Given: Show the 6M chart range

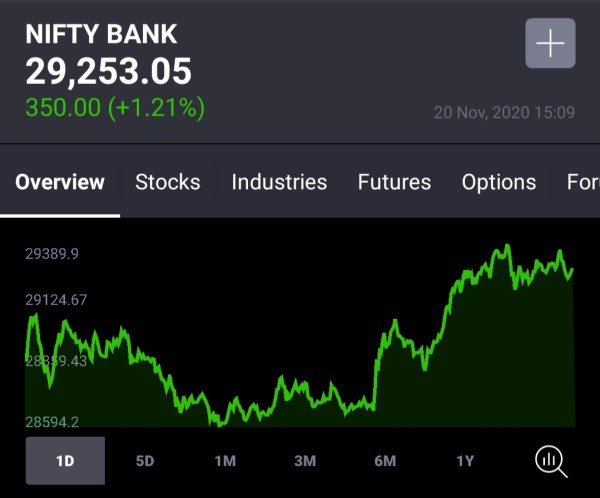Looking at the screenshot, I should pyautogui.click(x=385, y=461).
